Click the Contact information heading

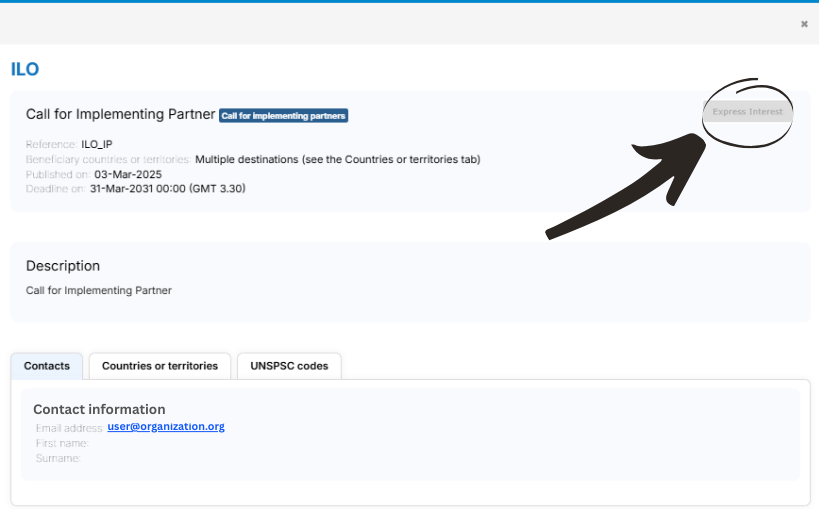coord(99,409)
